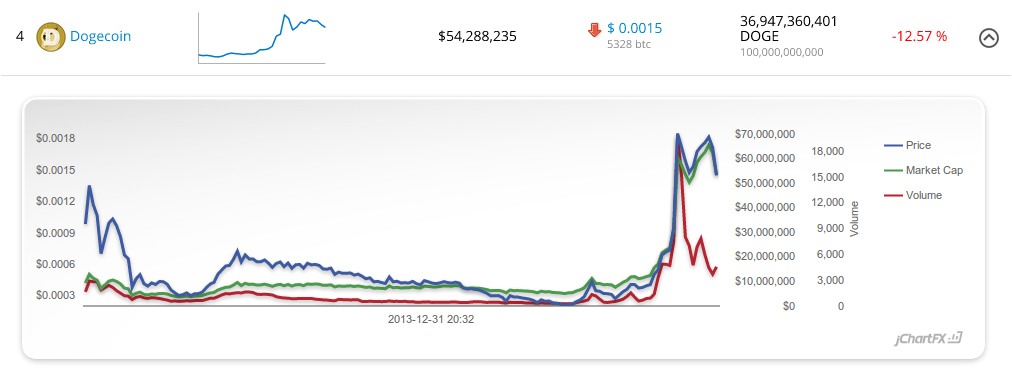1012x390 pixels.
Task: Open the Dogecoin link
Action: click(x=100, y=36)
